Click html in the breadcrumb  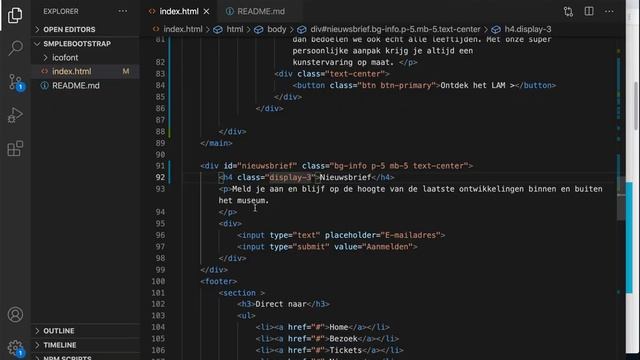tap(235, 29)
